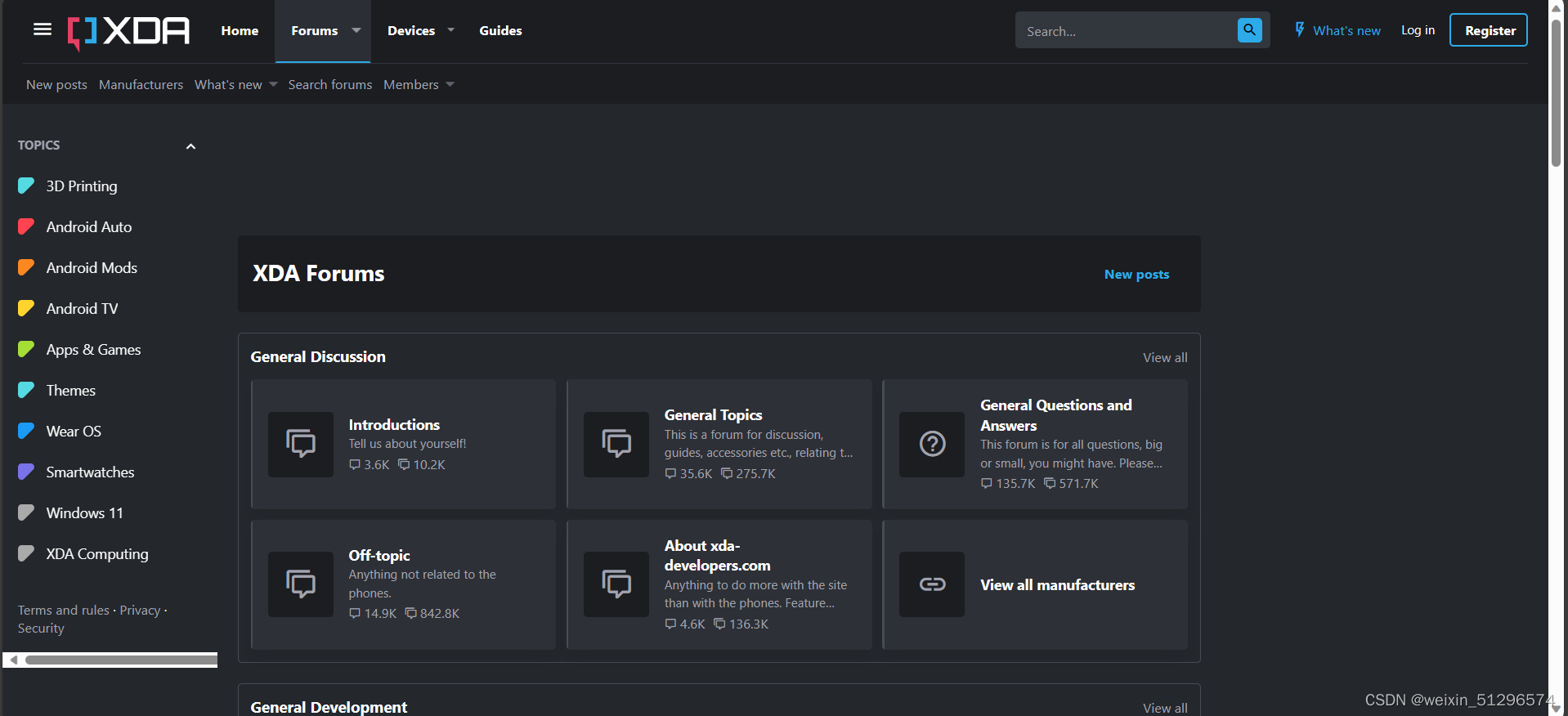Image resolution: width=1568 pixels, height=716 pixels.
Task: Click View all for General Discussion
Action: click(x=1165, y=357)
